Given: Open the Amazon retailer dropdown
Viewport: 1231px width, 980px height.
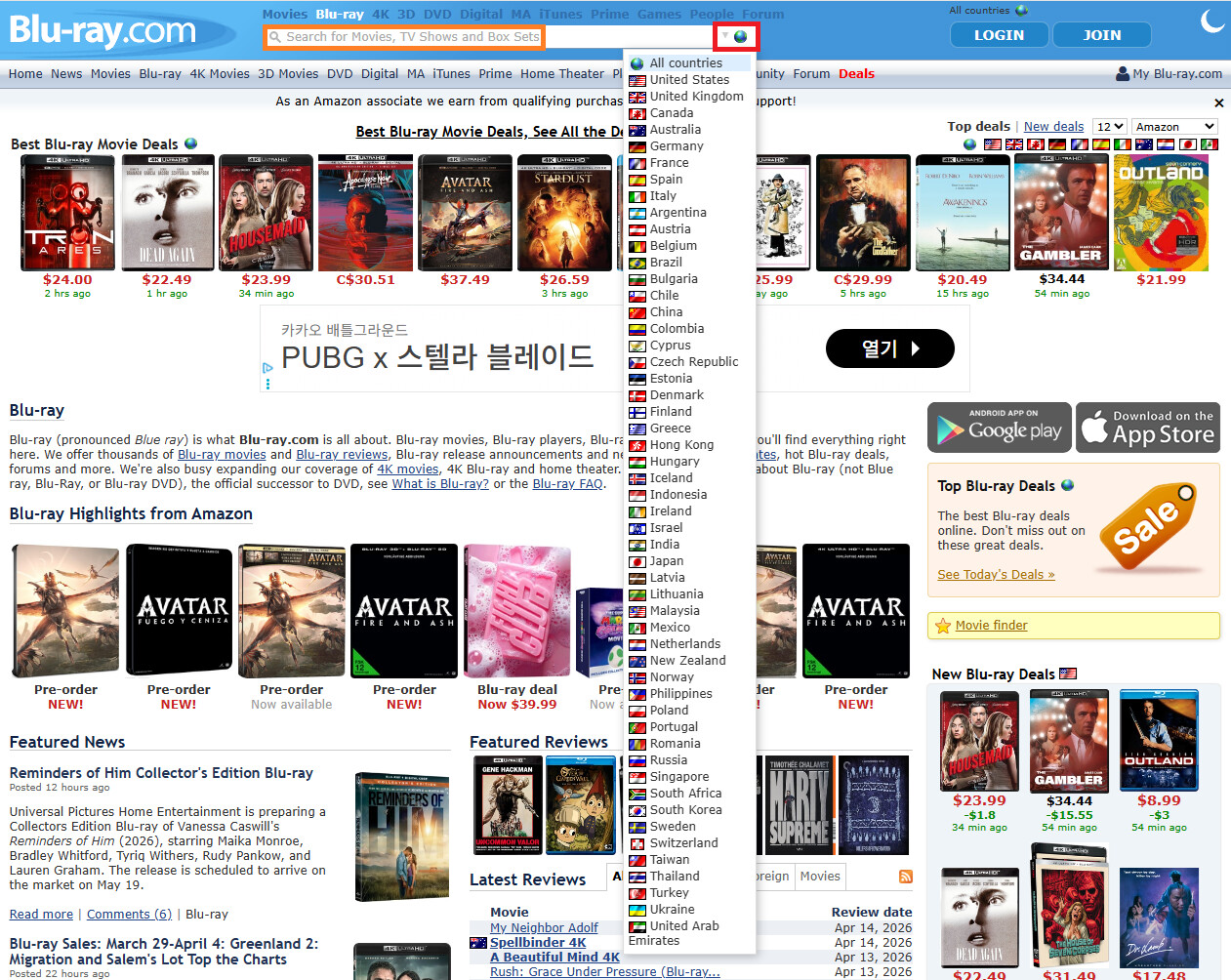Looking at the screenshot, I should point(1174,127).
